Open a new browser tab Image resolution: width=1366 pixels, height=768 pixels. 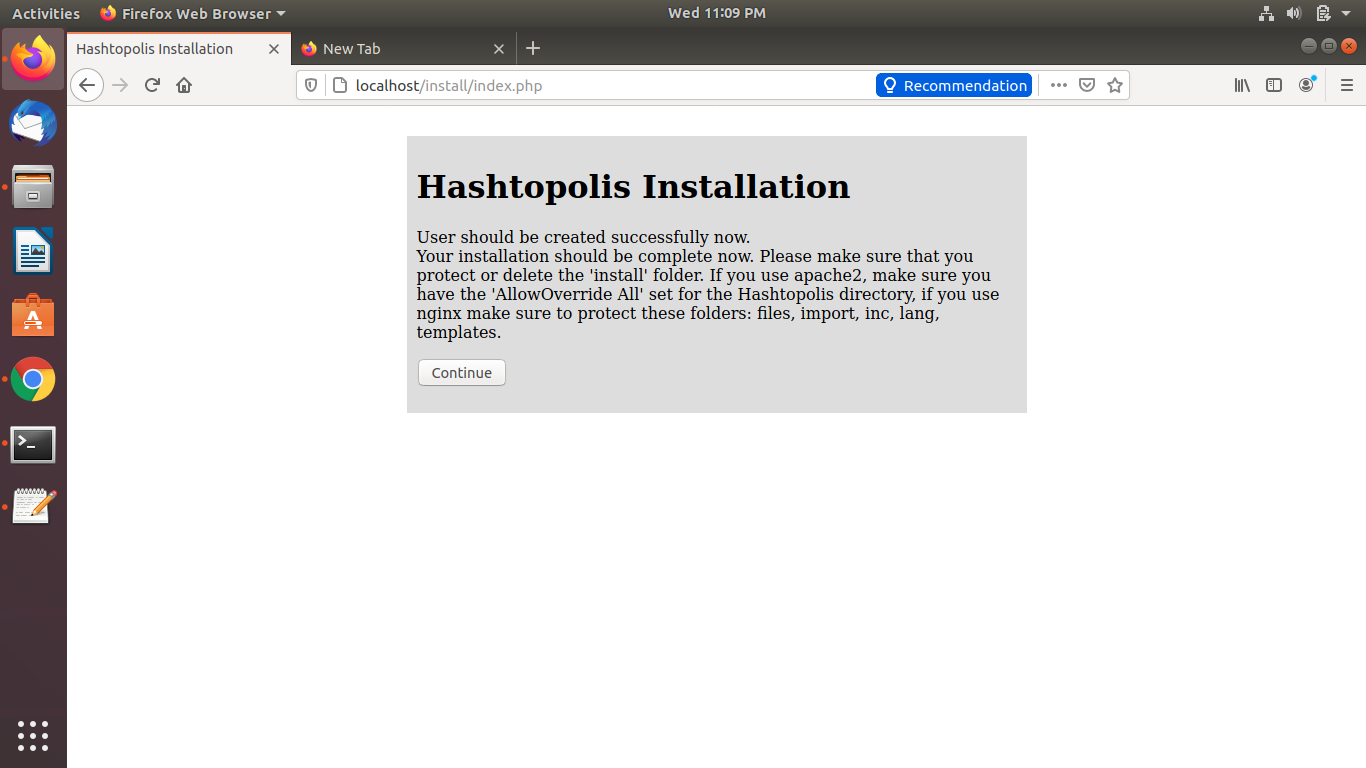[x=533, y=48]
